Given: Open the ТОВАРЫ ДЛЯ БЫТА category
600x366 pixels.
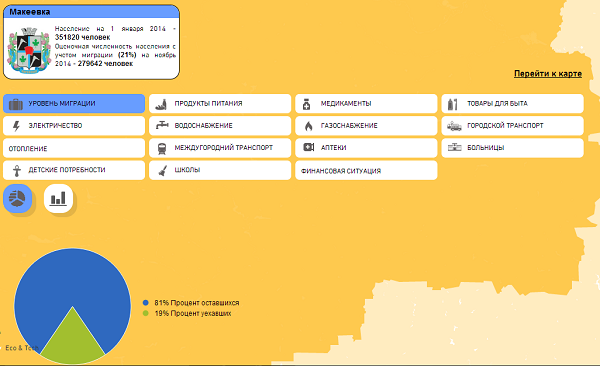Looking at the screenshot, I should [x=512, y=104].
